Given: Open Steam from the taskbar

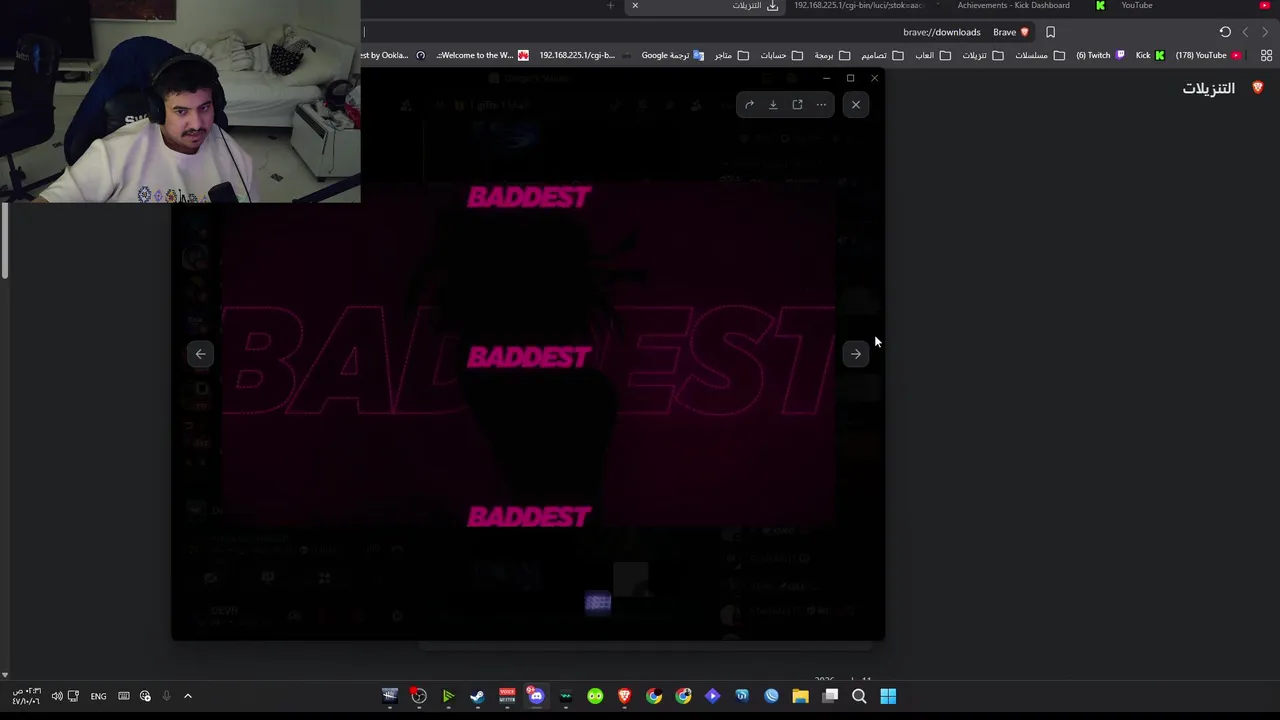Looking at the screenshot, I should [477, 696].
